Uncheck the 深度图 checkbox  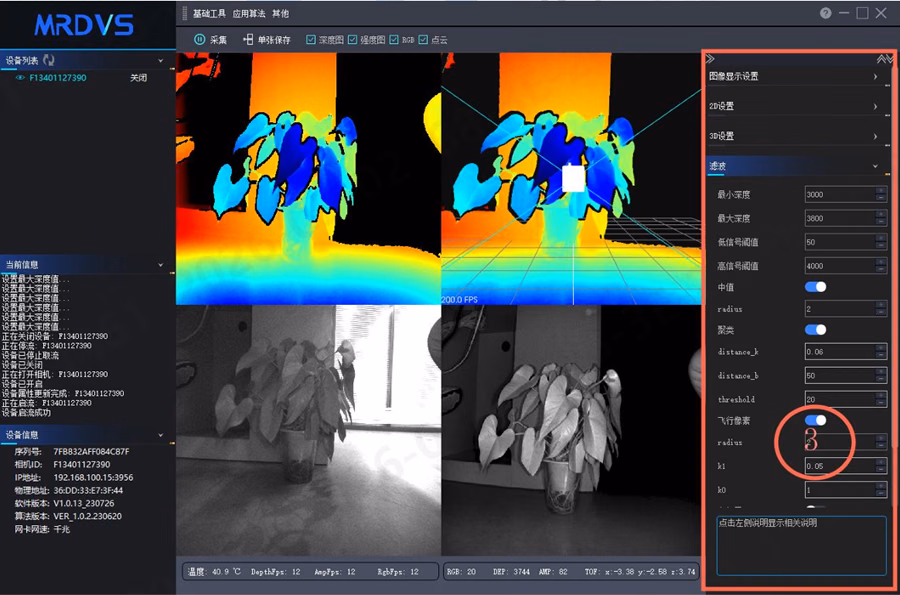311,40
